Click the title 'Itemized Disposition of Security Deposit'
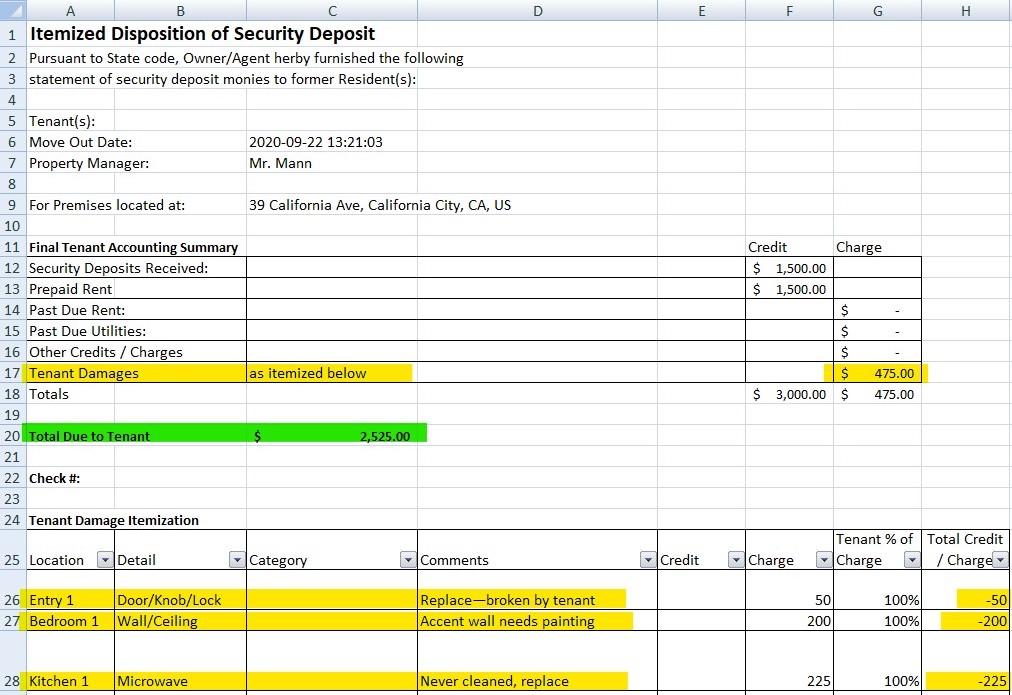 point(202,34)
